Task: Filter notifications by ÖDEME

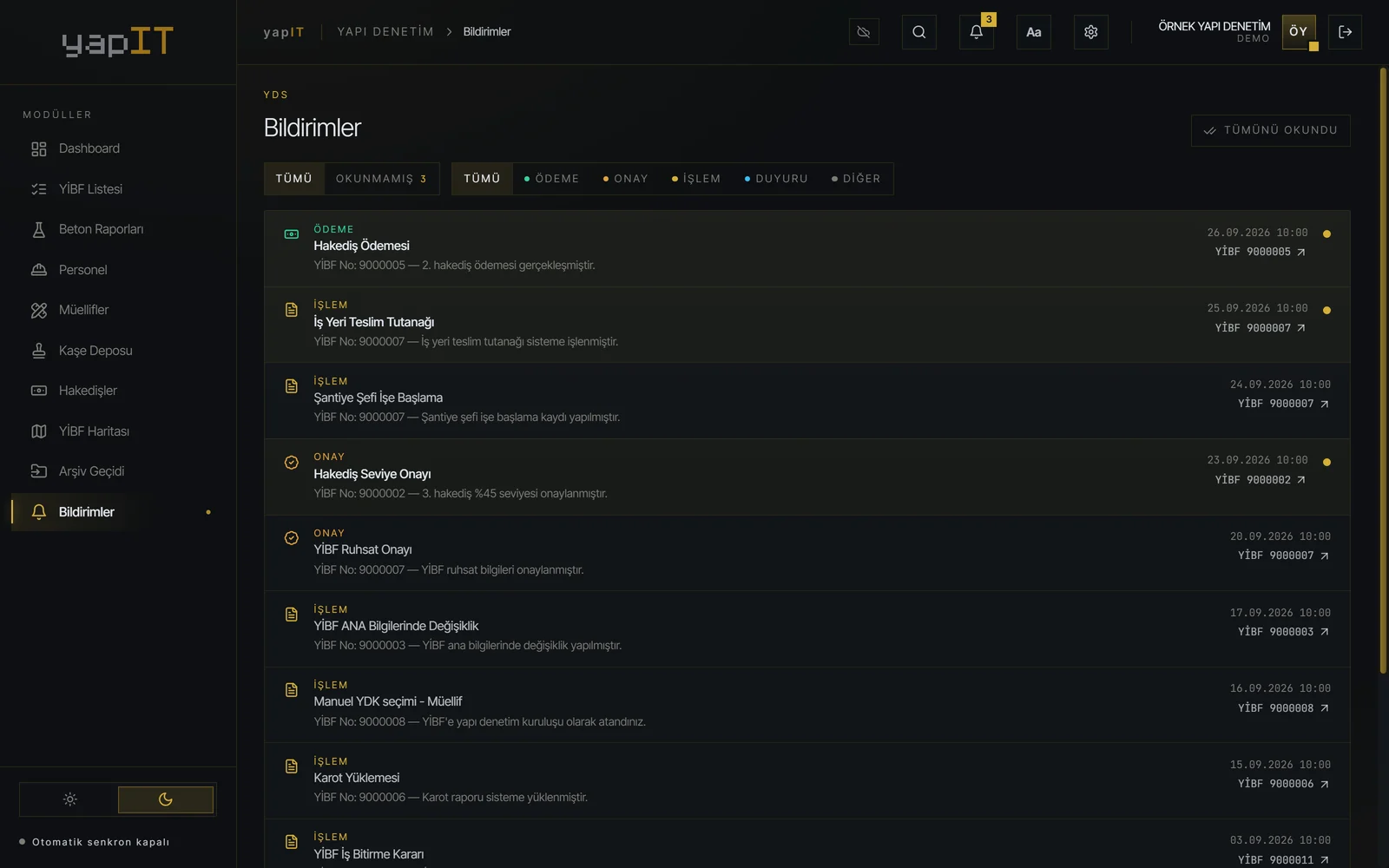Action: (552, 179)
